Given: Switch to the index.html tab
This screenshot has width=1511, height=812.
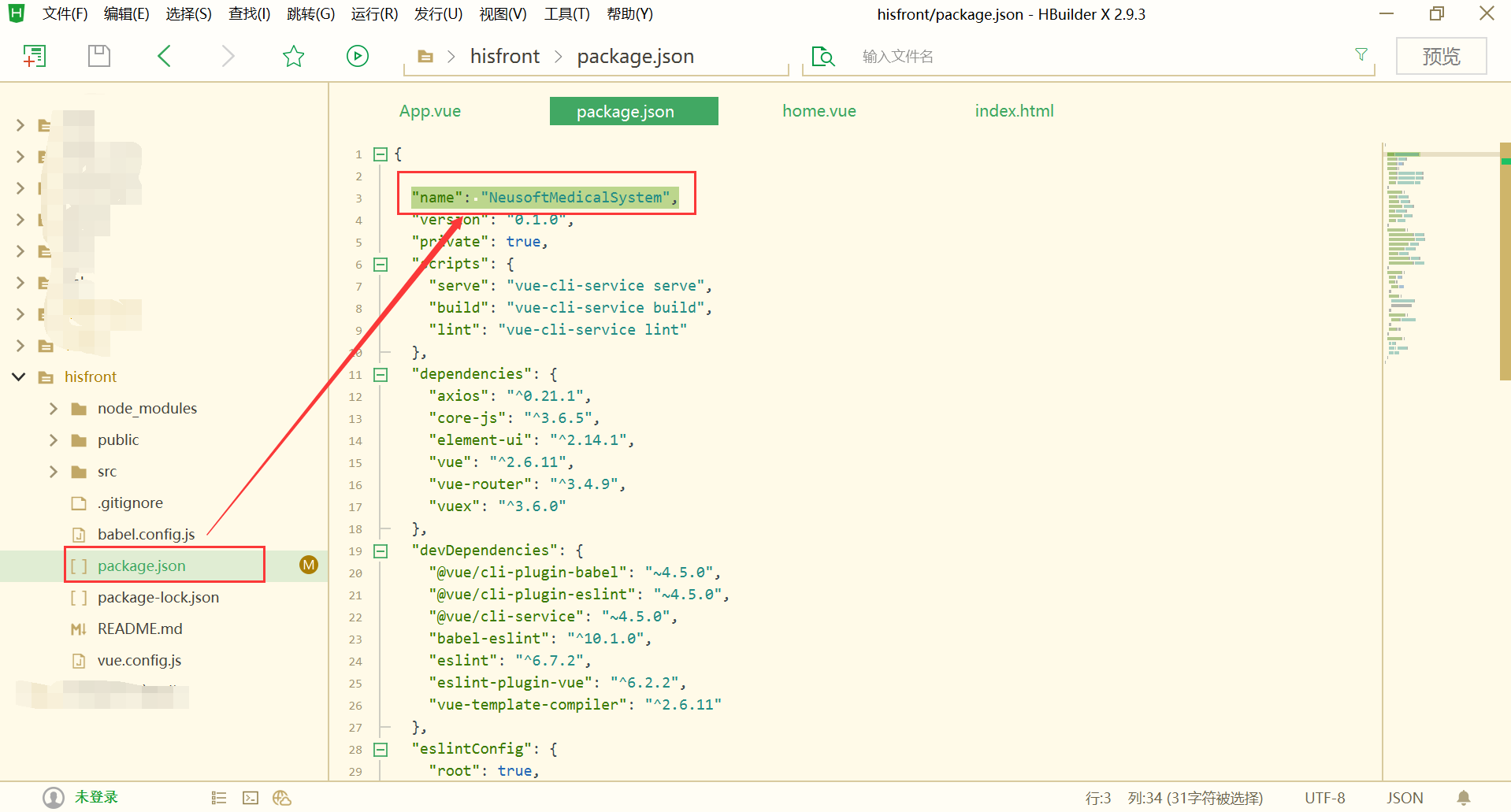Looking at the screenshot, I should click(1014, 111).
